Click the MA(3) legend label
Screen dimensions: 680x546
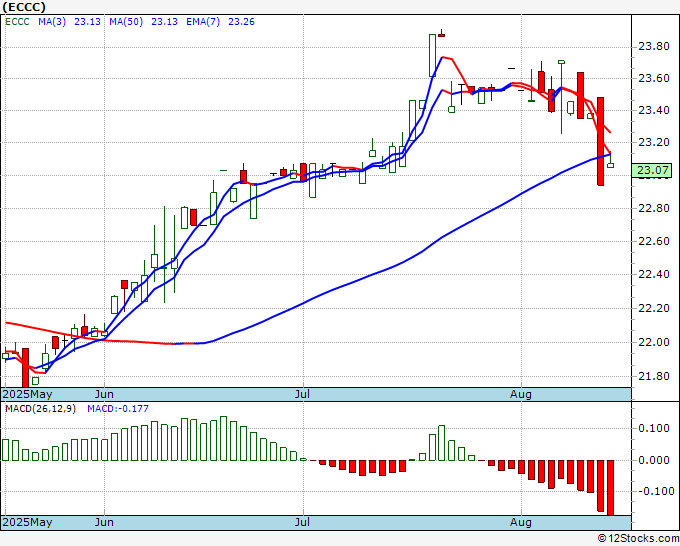pos(52,22)
